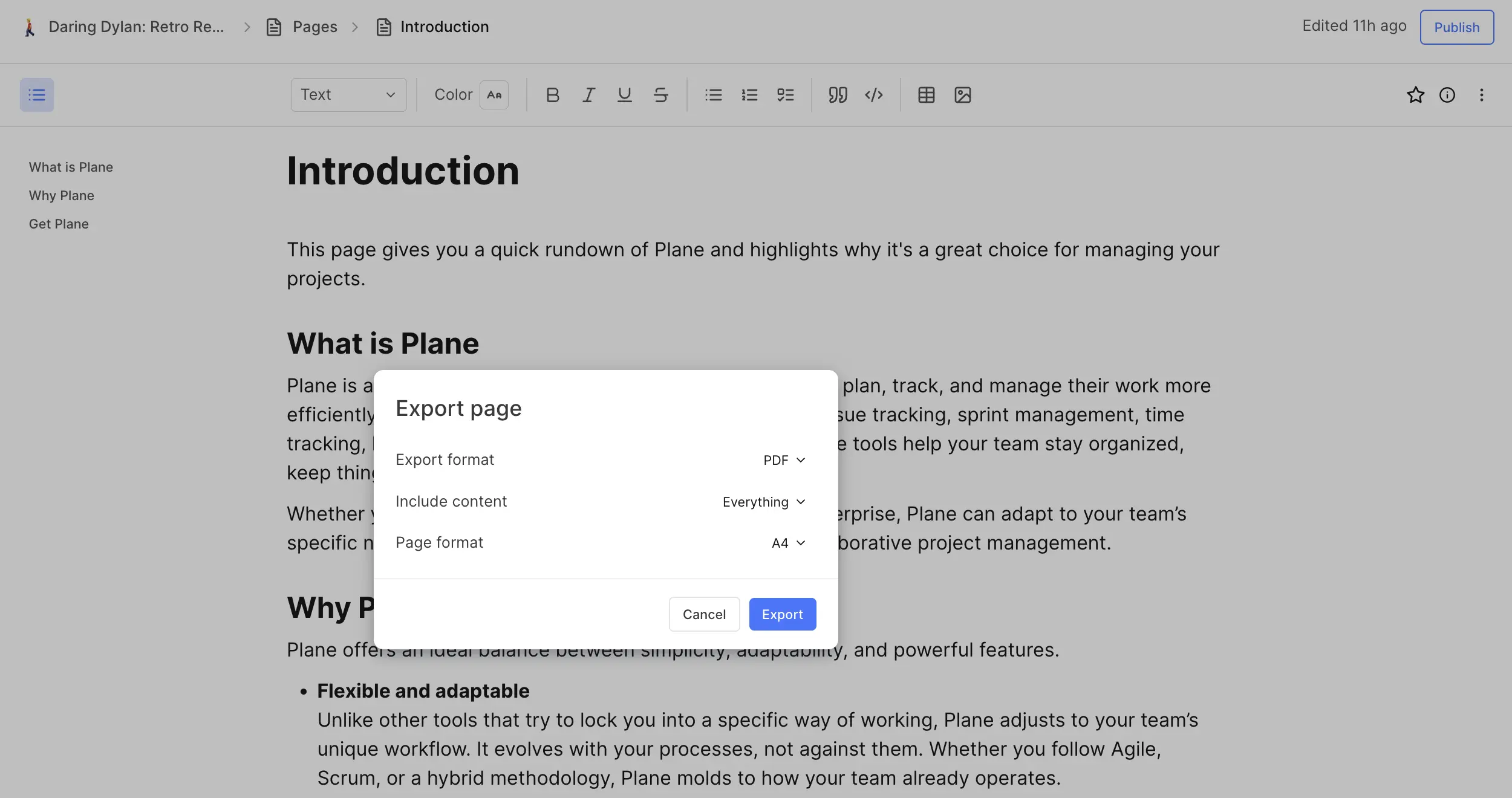The height and width of the screenshot is (798, 1512).
Task: Insert an image element
Action: pos(962,94)
